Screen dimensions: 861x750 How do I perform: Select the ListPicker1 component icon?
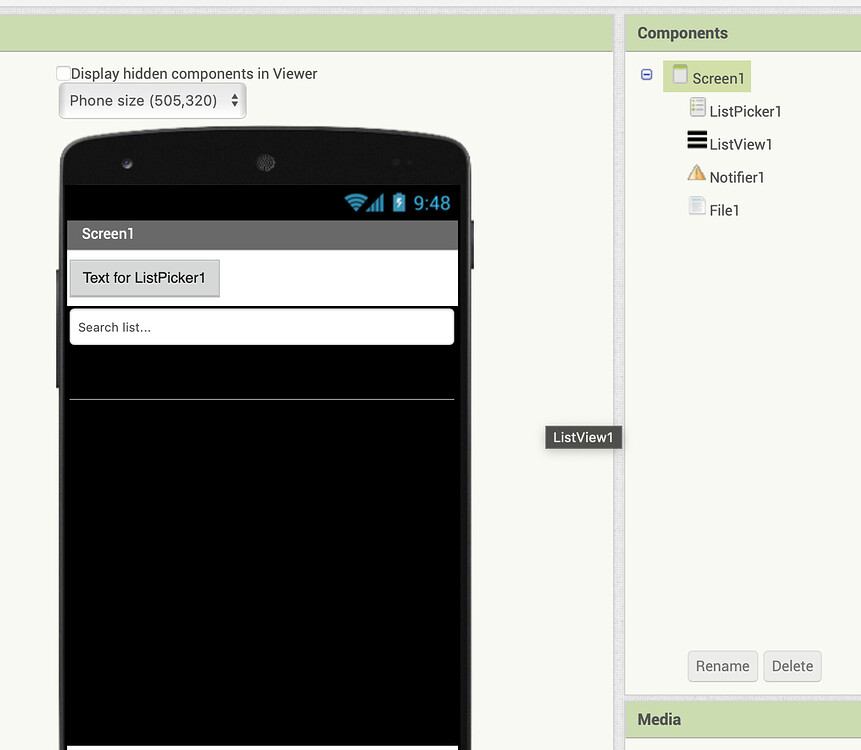(696, 110)
